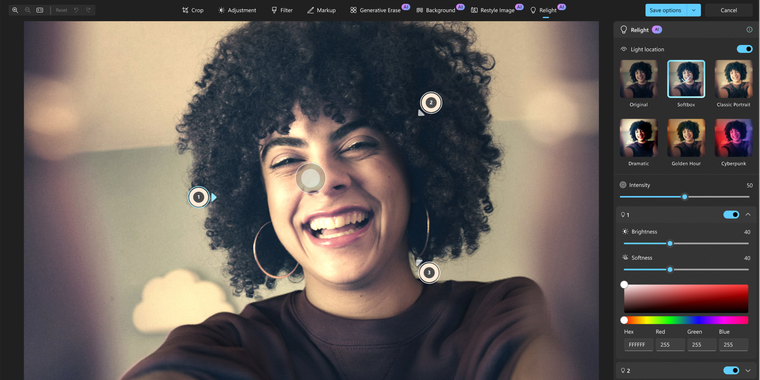Viewport: 760px width, 380px height.
Task: Click the Adjustment sun icon
Action: pyautogui.click(x=222, y=10)
